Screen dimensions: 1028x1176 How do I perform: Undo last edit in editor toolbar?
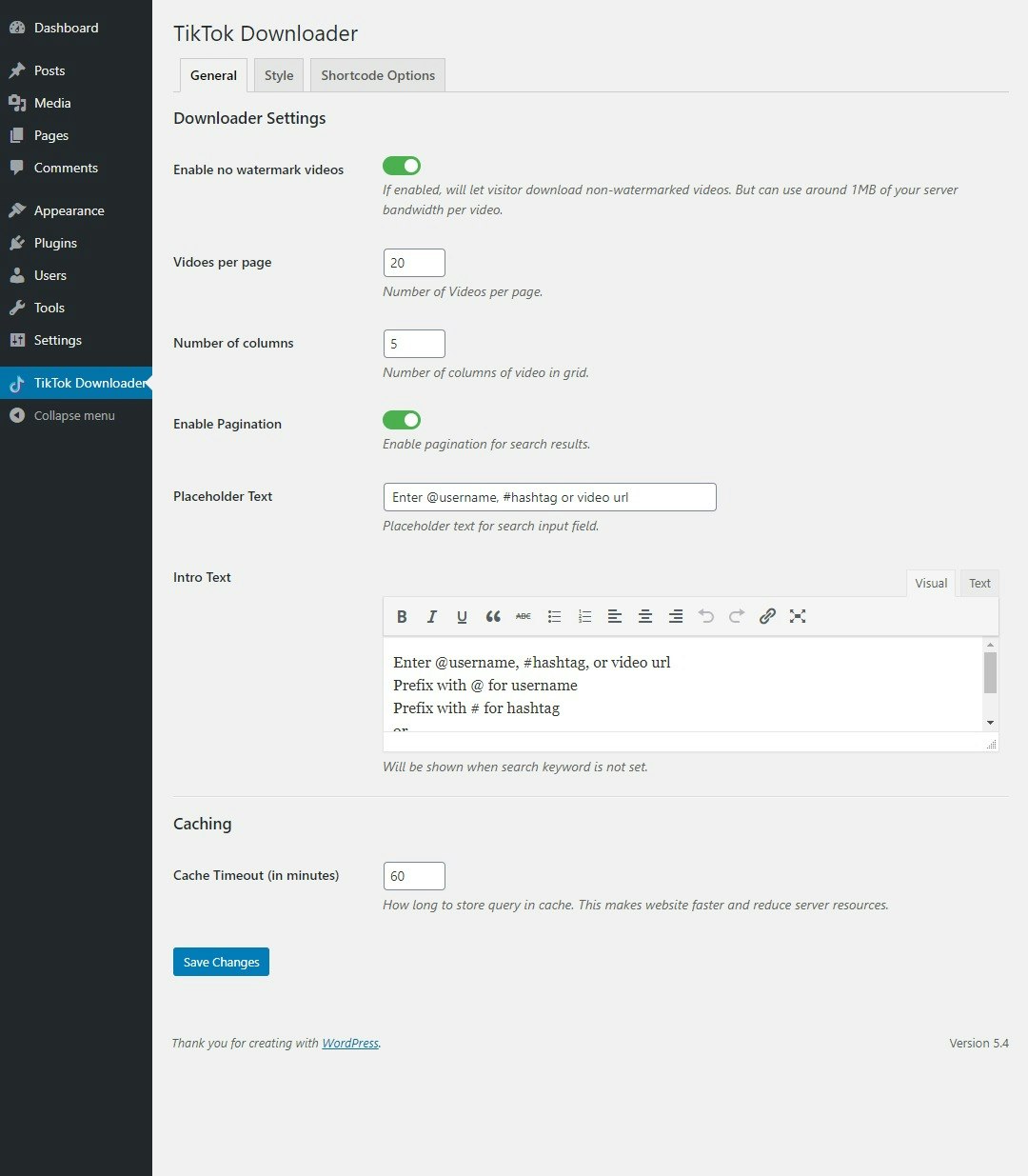(706, 616)
